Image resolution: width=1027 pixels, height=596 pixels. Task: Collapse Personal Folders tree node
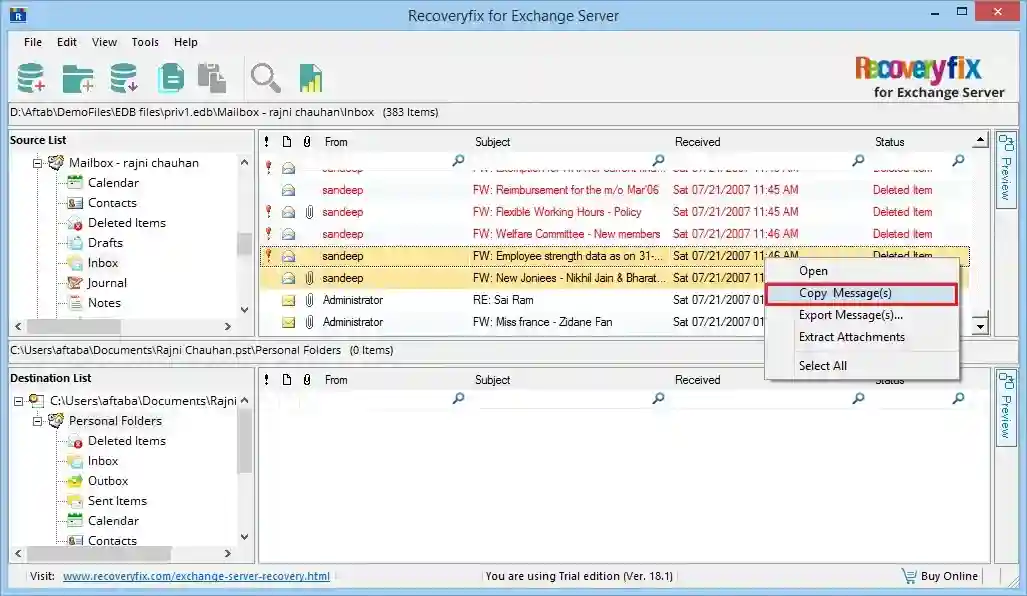pyautogui.click(x=37, y=420)
